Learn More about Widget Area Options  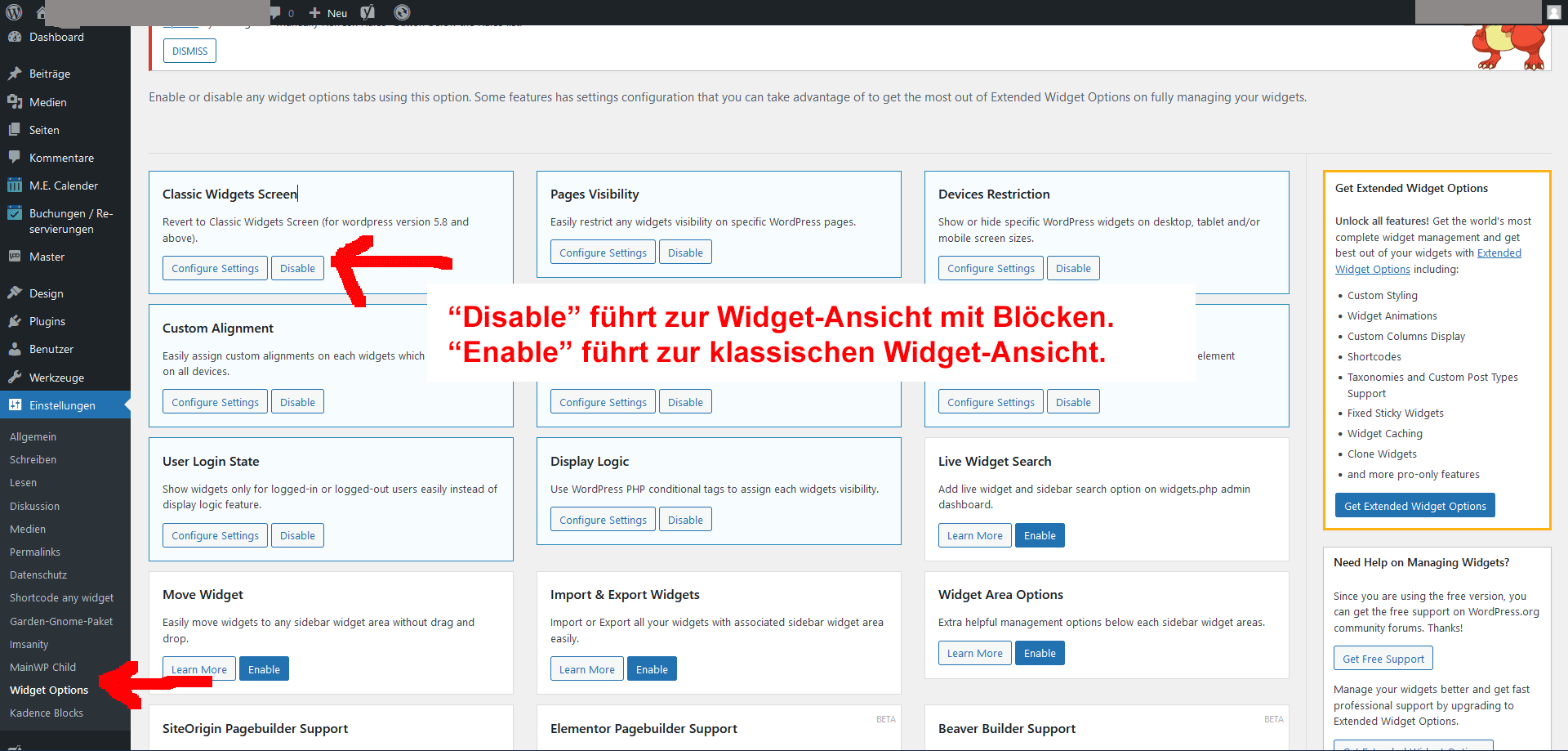pos(975,653)
